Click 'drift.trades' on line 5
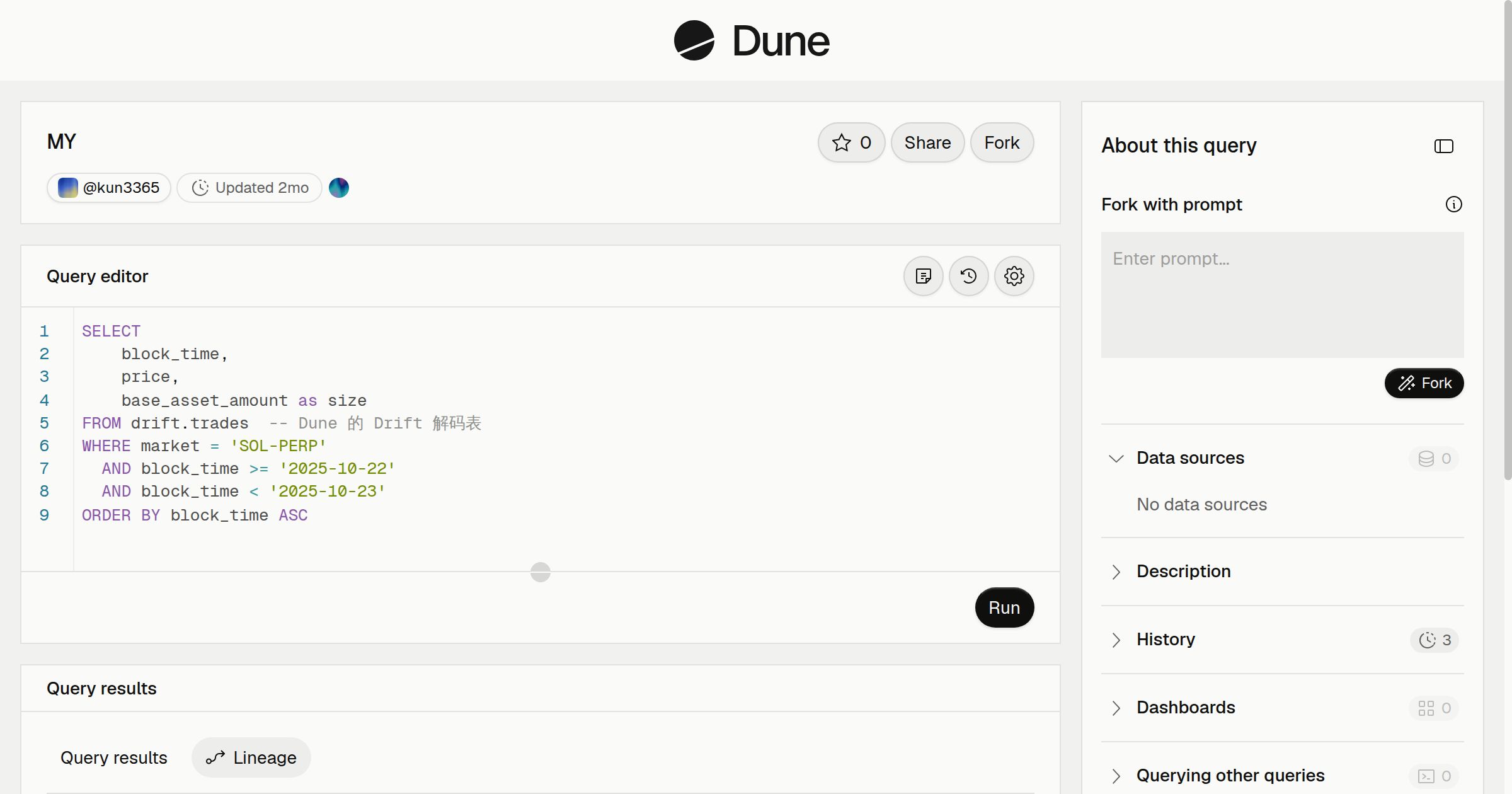The image size is (1512, 794). 190,423
